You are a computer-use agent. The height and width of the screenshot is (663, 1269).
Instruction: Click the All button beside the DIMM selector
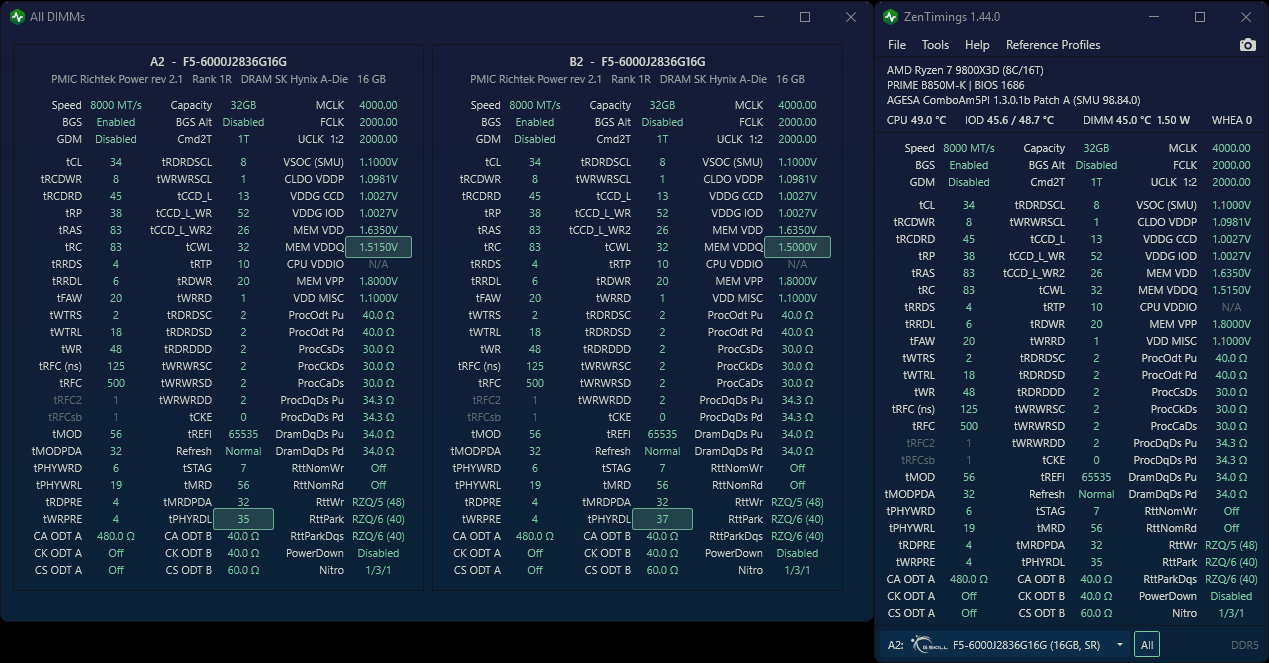tap(1147, 645)
